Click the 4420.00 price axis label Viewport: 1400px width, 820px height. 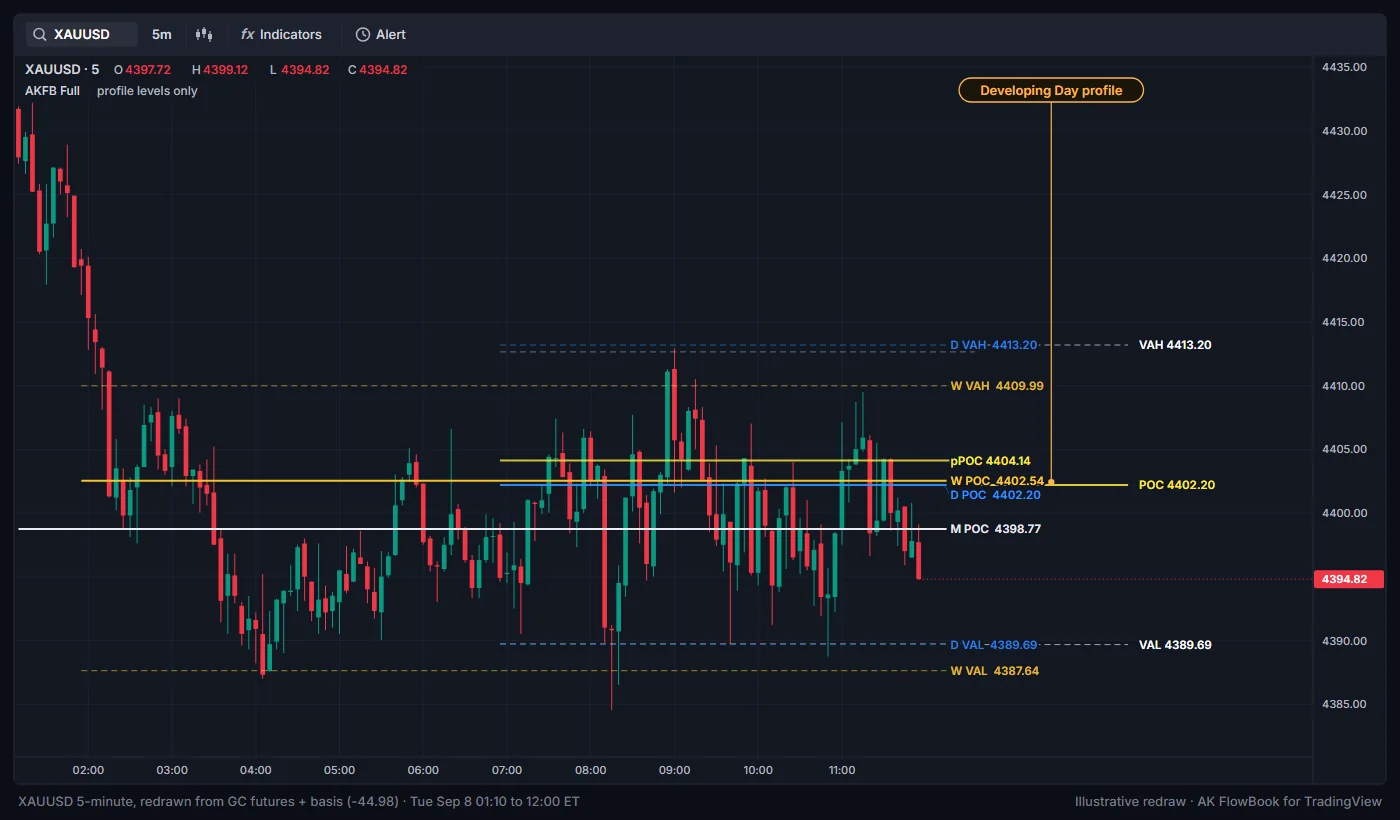(1343, 258)
